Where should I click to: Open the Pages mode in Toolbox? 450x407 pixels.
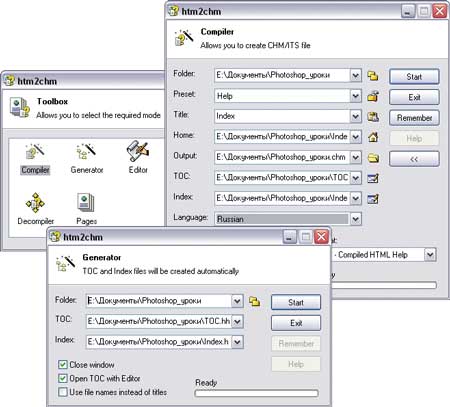pyautogui.click(x=86, y=209)
